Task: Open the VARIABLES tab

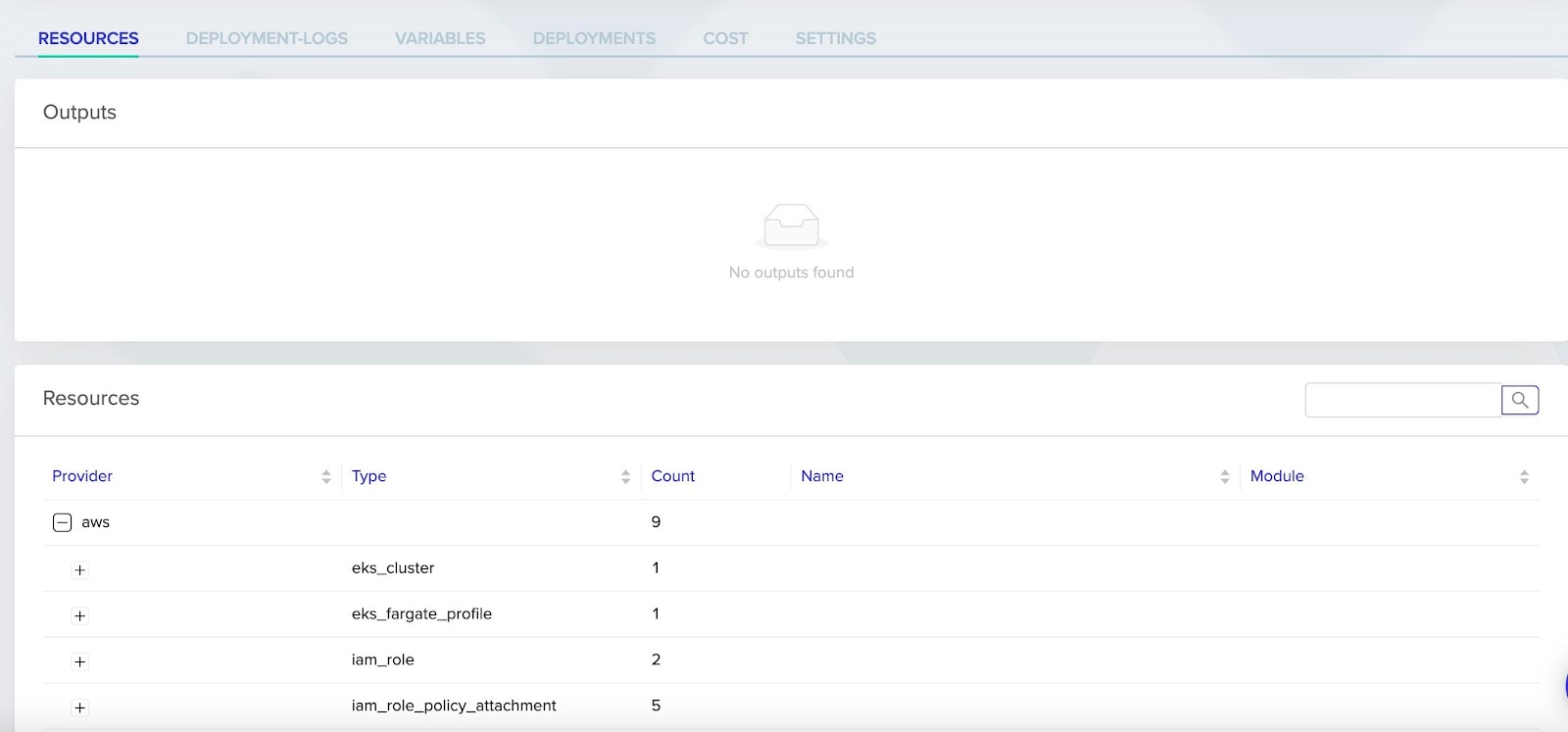Action: (440, 38)
